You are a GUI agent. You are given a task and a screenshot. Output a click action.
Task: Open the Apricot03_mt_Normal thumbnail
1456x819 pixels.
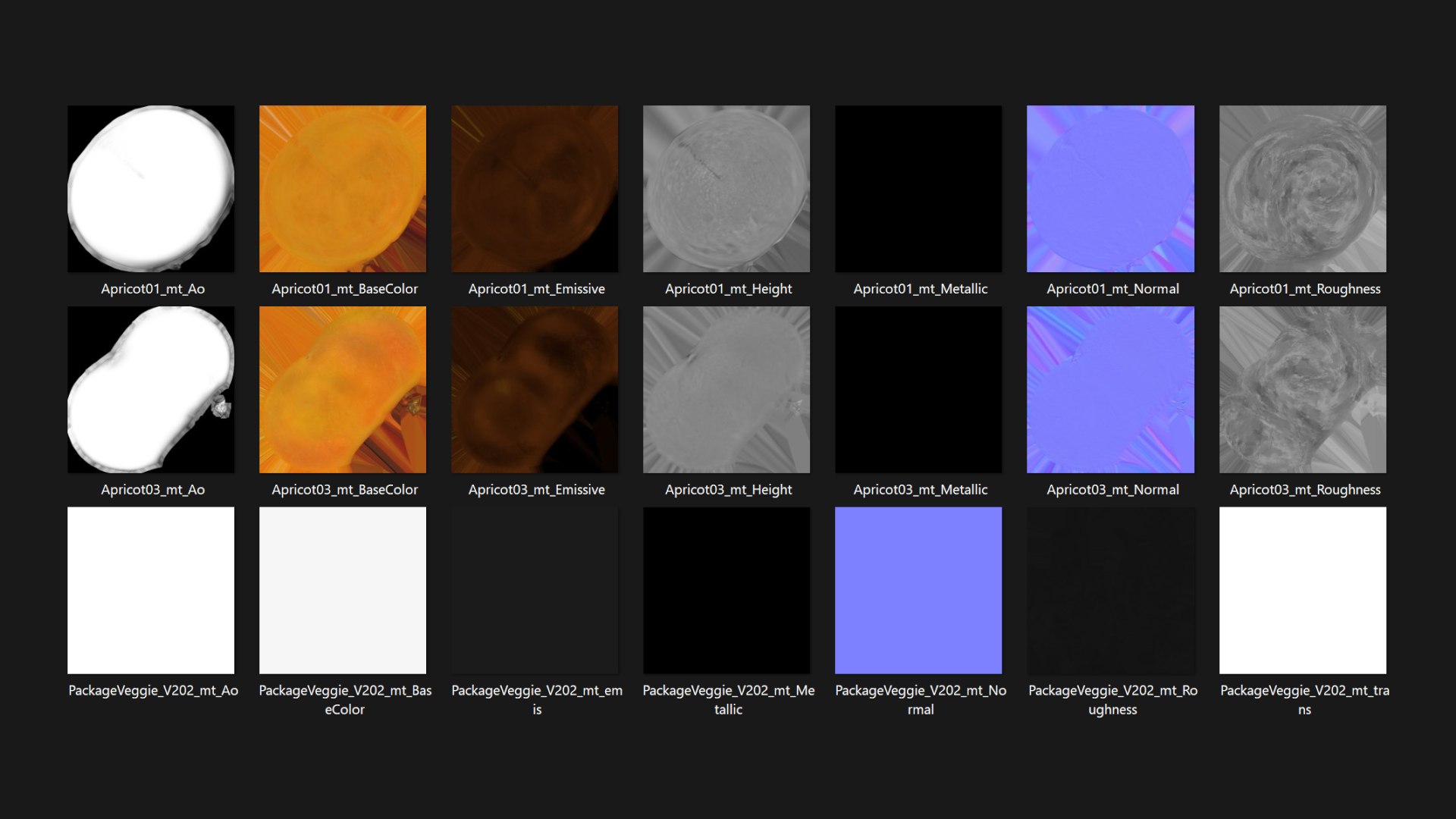point(1110,390)
